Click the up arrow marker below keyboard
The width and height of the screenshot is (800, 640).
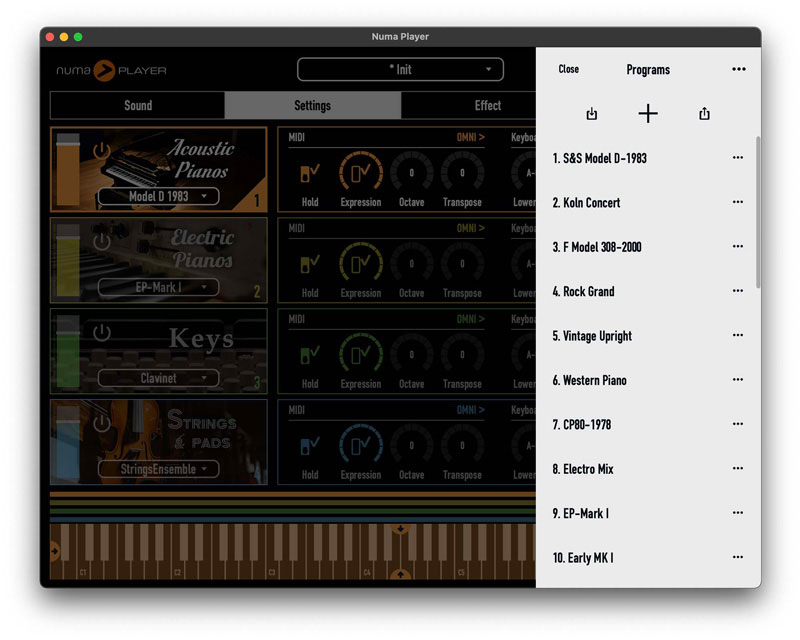tap(401, 575)
